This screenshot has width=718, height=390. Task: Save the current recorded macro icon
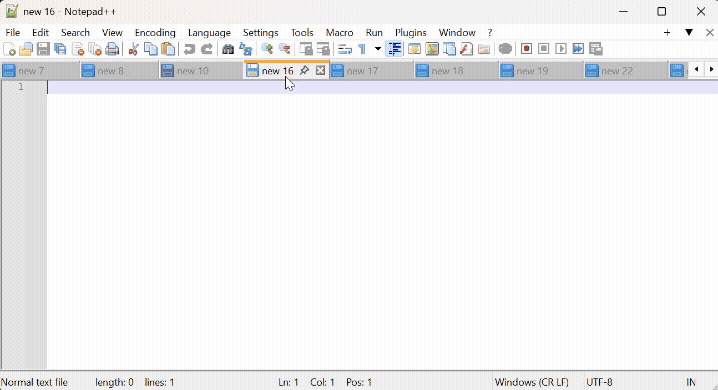click(x=596, y=49)
